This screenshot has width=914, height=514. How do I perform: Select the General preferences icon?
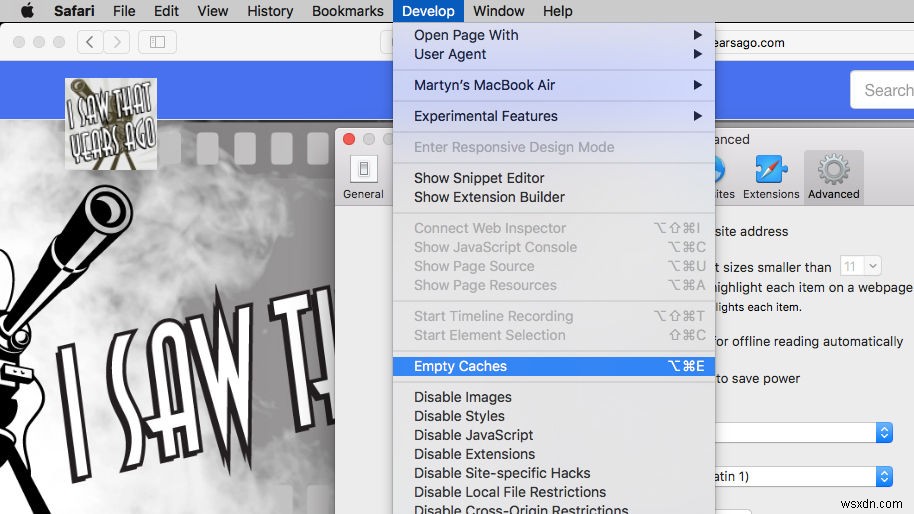click(363, 178)
